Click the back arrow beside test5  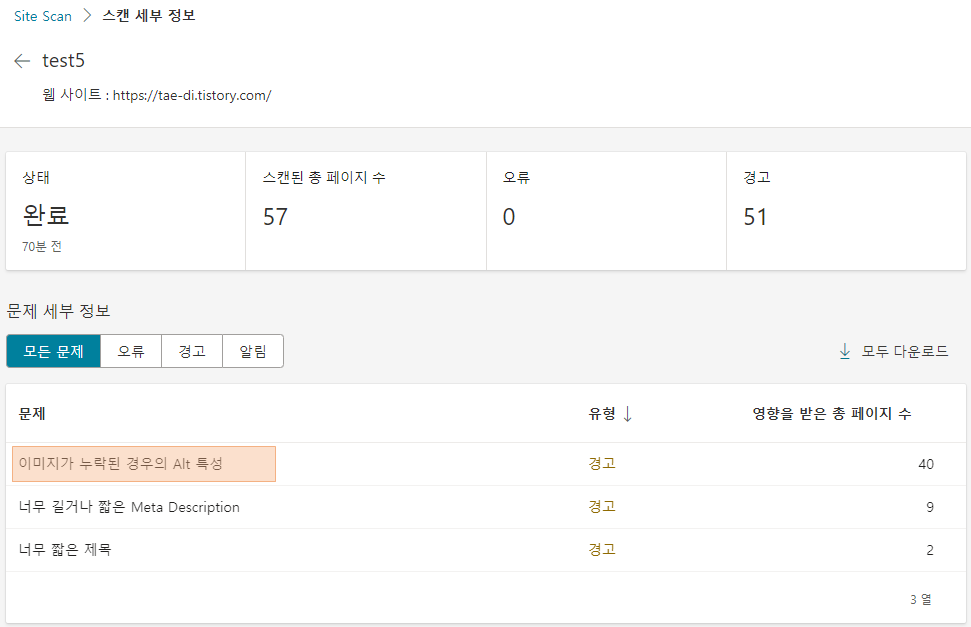[21, 61]
